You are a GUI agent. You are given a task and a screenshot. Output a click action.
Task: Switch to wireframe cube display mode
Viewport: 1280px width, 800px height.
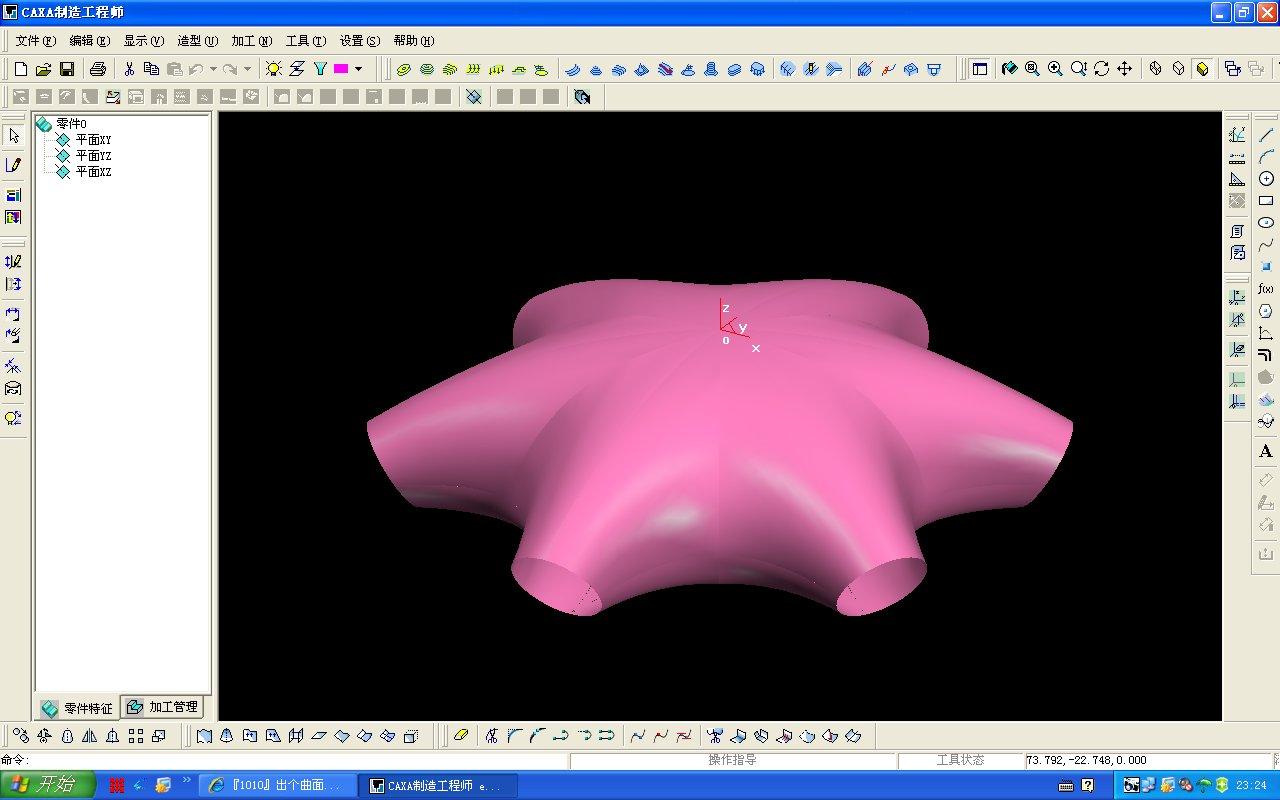click(x=1156, y=69)
